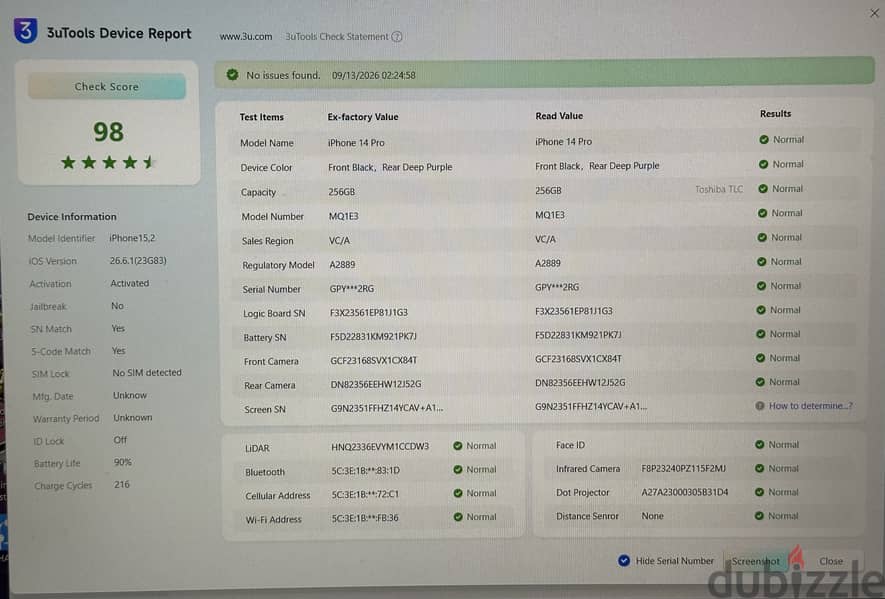Click the Sales Region Normal check icon
The height and width of the screenshot is (599, 885).
coord(762,237)
